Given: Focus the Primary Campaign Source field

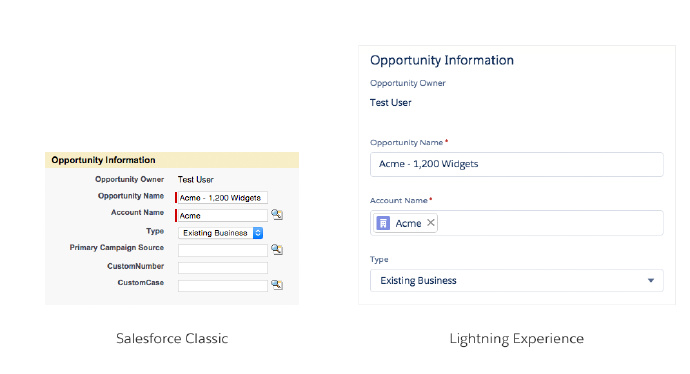Looking at the screenshot, I should click(223, 250).
